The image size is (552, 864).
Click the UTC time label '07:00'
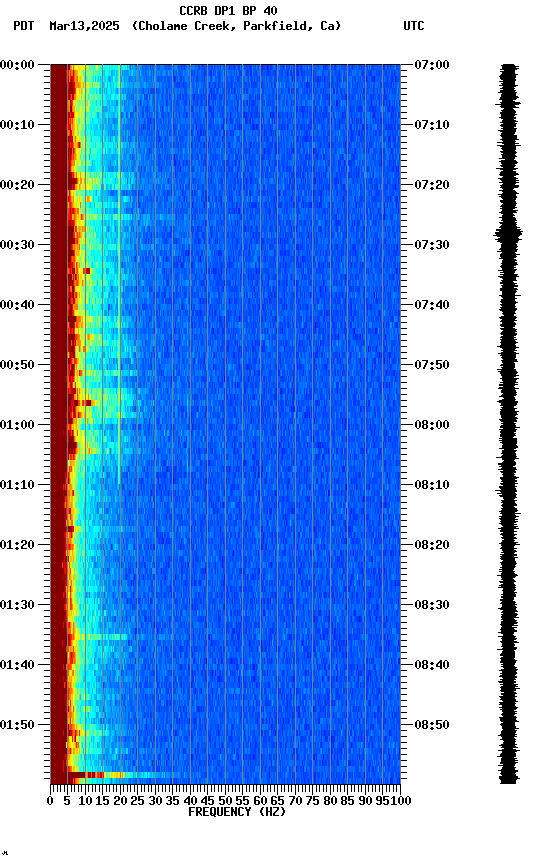432,65
